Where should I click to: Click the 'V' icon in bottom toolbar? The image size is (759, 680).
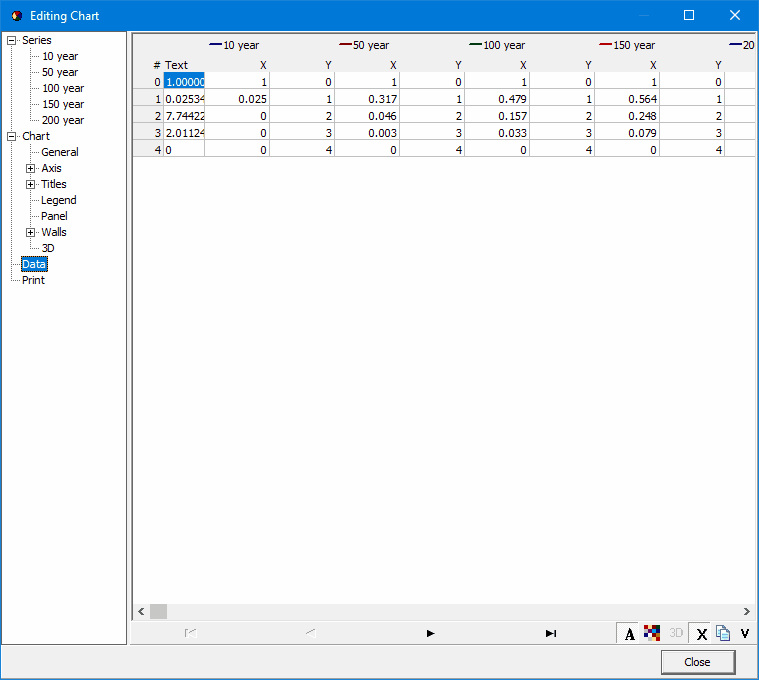[x=745, y=633]
